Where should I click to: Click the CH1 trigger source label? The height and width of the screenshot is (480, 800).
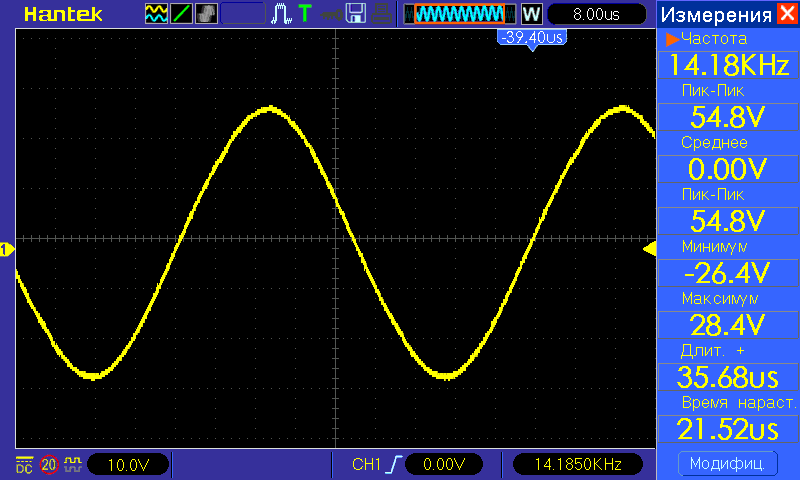click(x=366, y=464)
